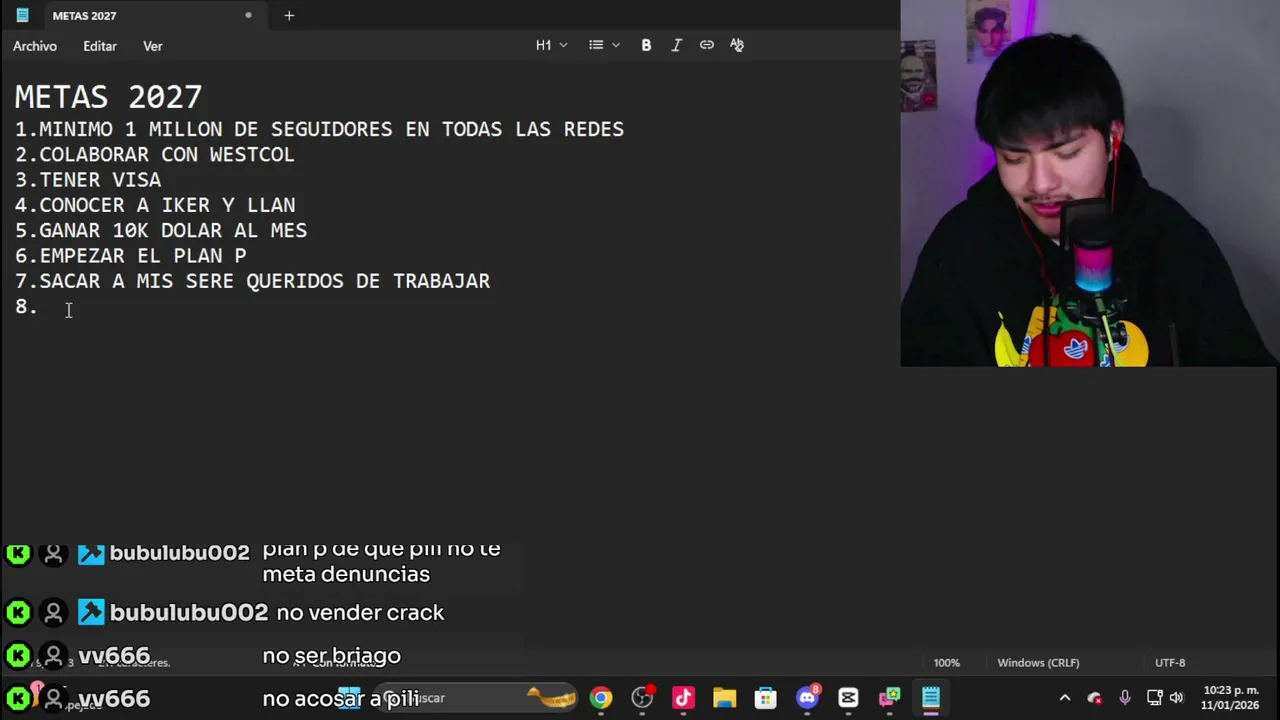Click the microphone tray icon
Image resolution: width=1280 pixels, height=720 pixels.
pos(1125,698)
